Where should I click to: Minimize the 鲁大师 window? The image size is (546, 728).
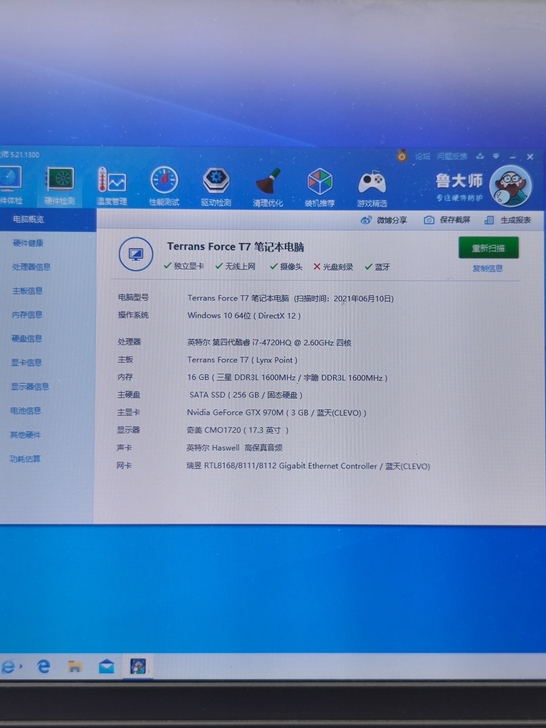point(513,157)
